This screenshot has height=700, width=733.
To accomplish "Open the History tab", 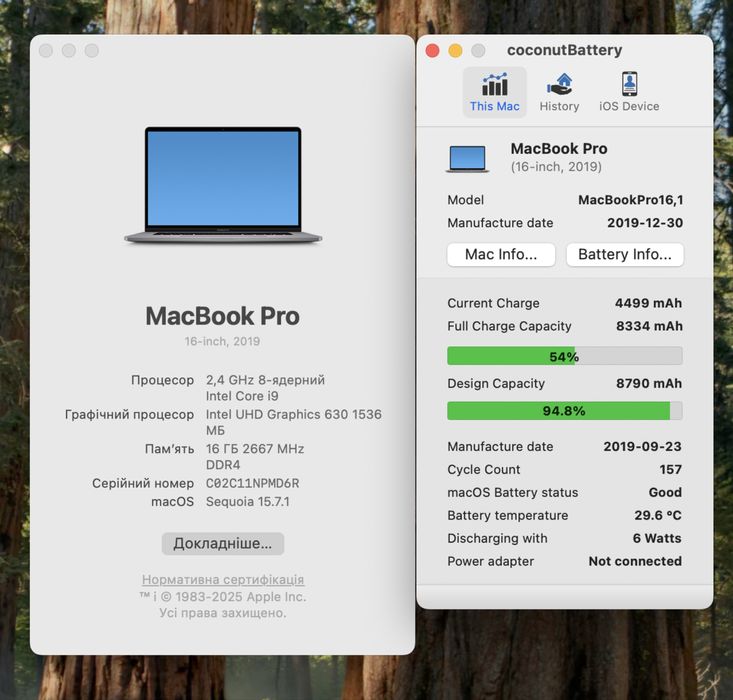I will [x=559, y=92].
